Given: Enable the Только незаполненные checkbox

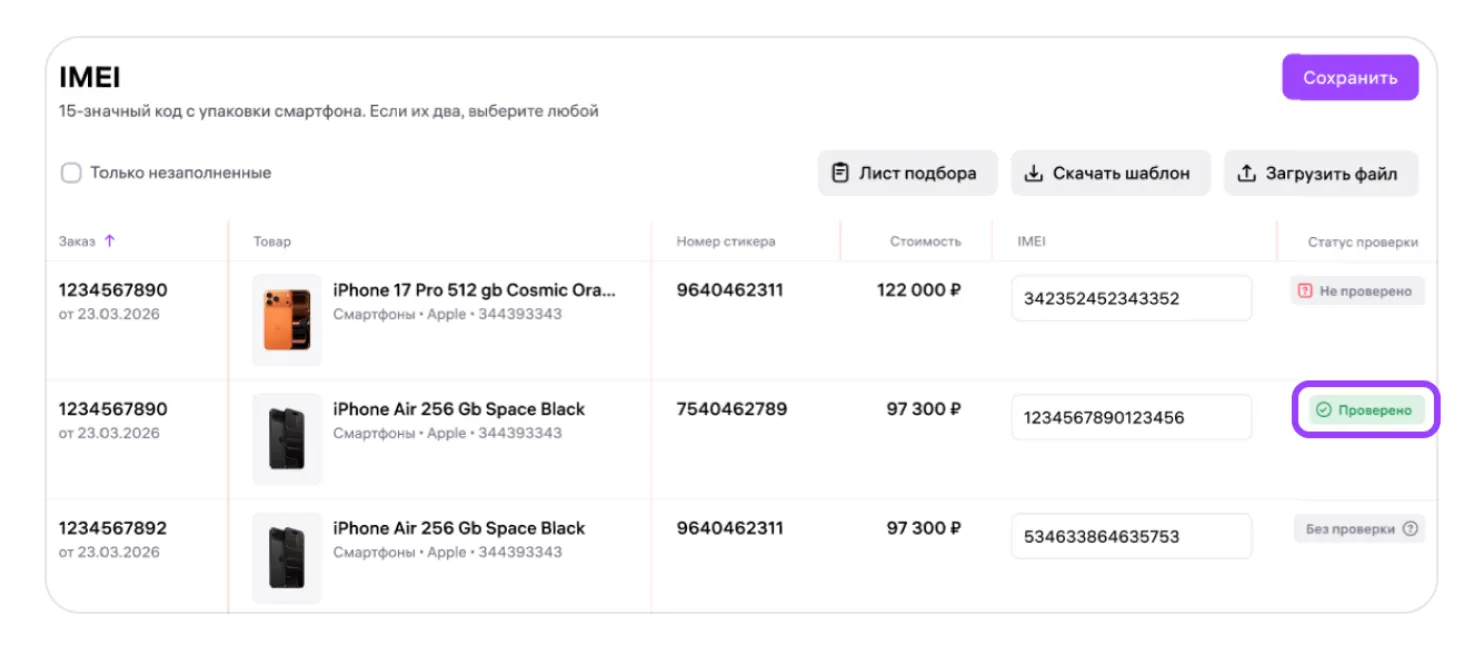Looking at the screenshot, I should click(x=71, y=173).
